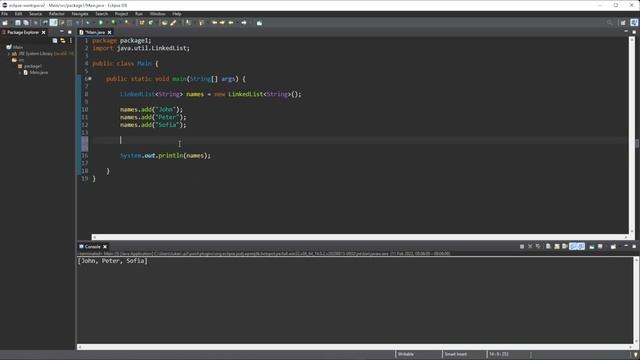
Task: Minimize the Console view
Action: tap(626, 246)
